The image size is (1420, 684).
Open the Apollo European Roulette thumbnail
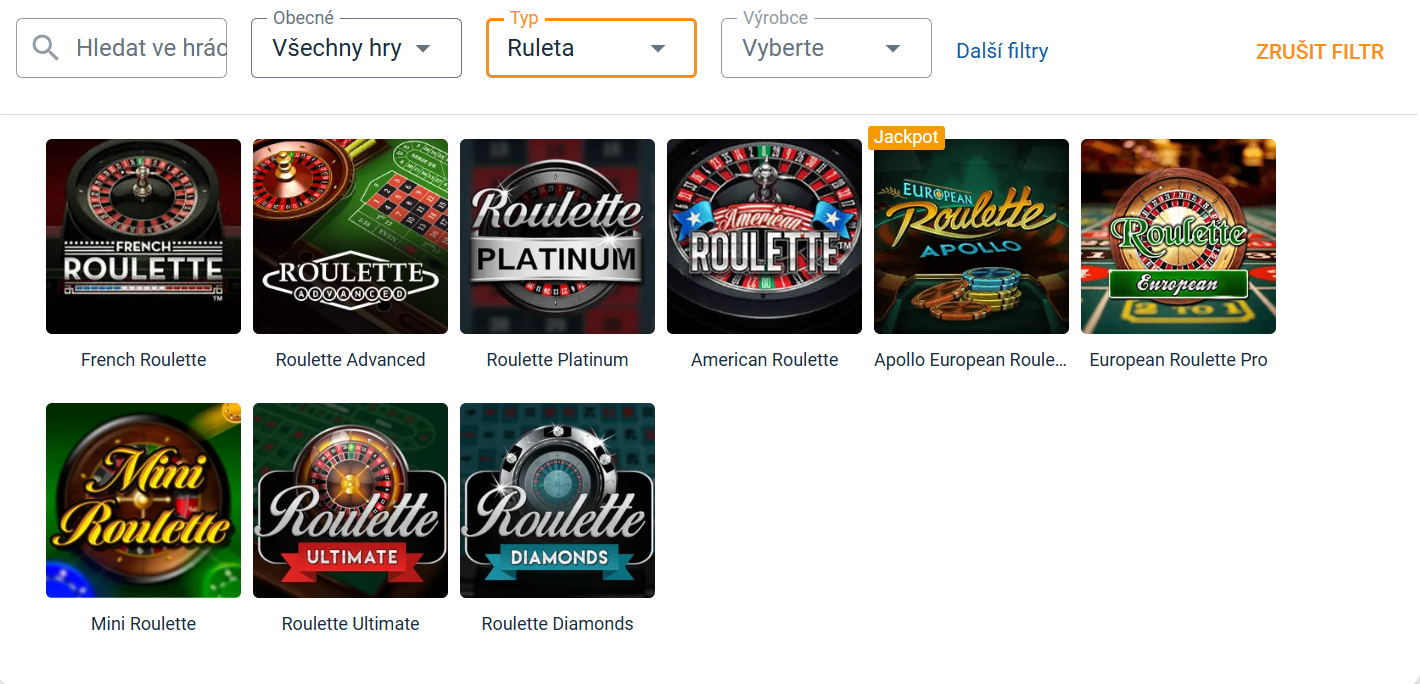click(x=971, y=236)
